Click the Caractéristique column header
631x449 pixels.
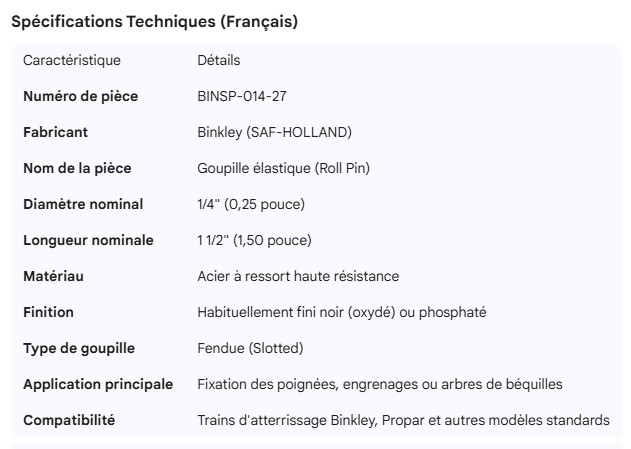click(x=71, y=60)
